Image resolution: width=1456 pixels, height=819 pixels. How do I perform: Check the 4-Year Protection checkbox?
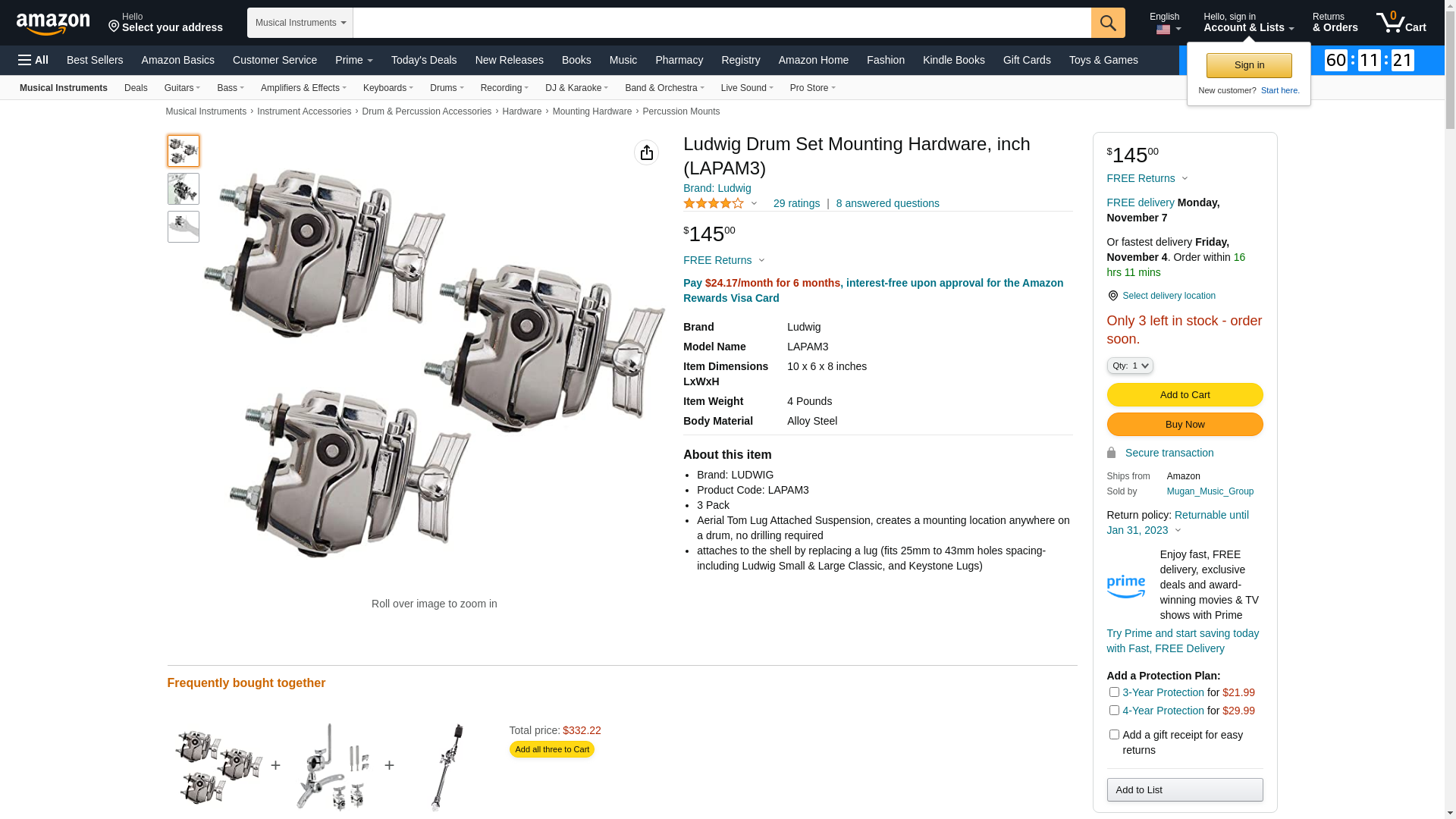click(x=1114, y=710)
